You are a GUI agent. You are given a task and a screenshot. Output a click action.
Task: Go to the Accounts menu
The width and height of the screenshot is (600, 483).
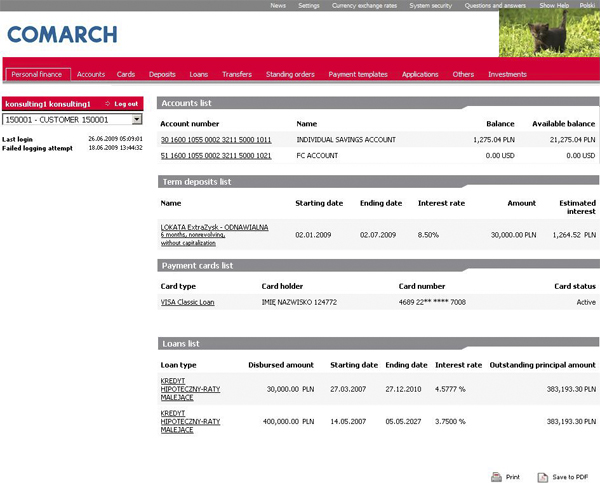[91, 74]
